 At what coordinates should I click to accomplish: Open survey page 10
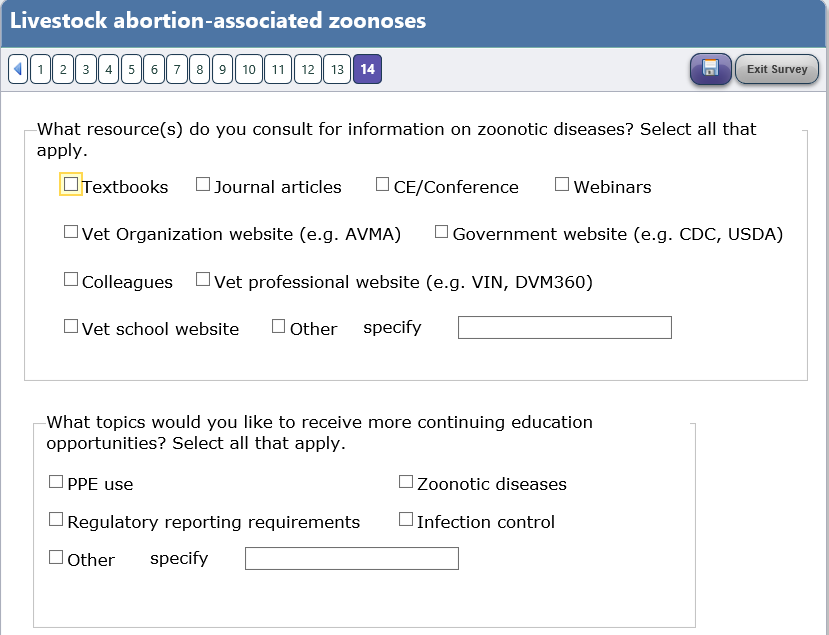pyautogui.click(x=249, y=69)
